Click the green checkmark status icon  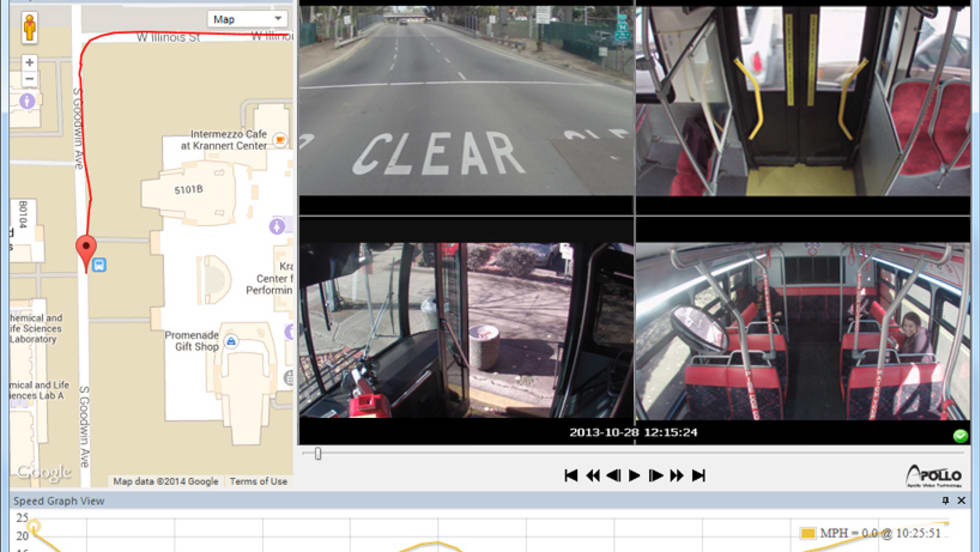pos(960,436)
